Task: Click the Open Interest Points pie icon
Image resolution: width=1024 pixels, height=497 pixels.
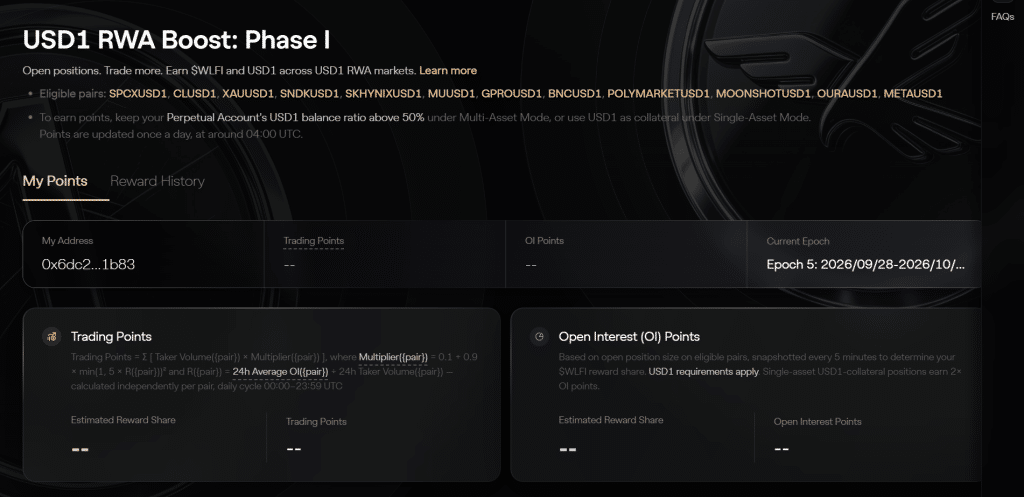Action: pos(539,337)
